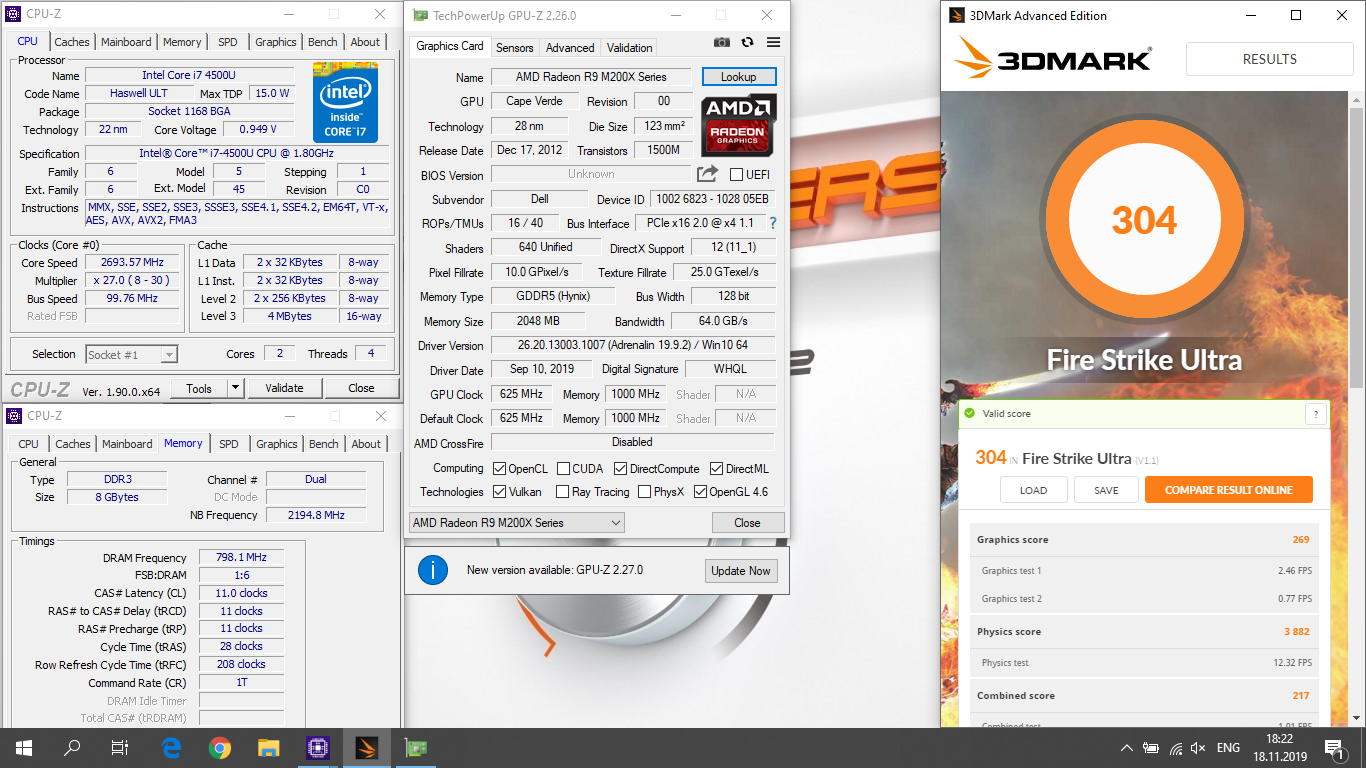Click the 3DMark logo
1366x768 pixels.
(1053, 58)
